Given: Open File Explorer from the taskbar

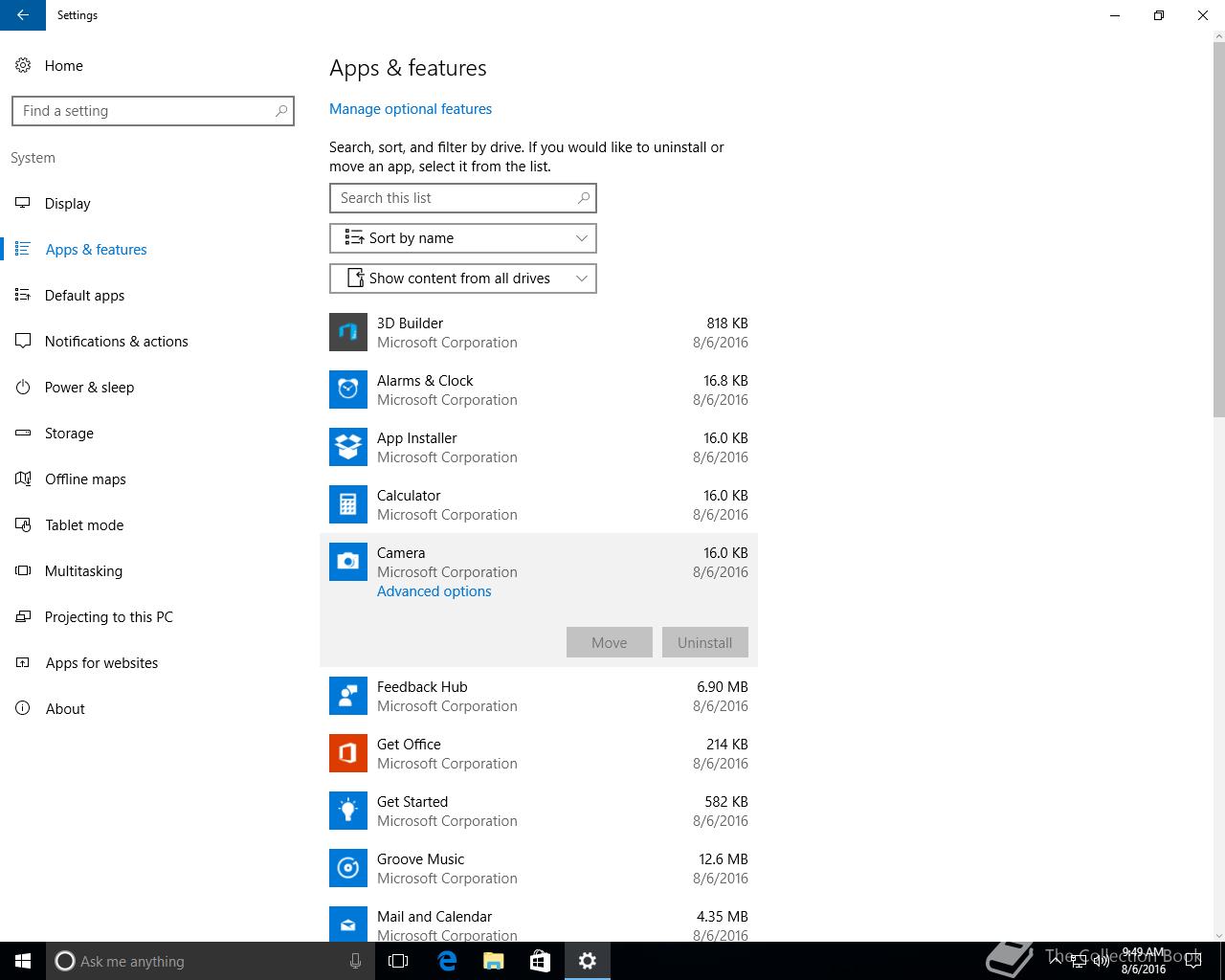Looking at the screenshot, I should tap(494, 961).
